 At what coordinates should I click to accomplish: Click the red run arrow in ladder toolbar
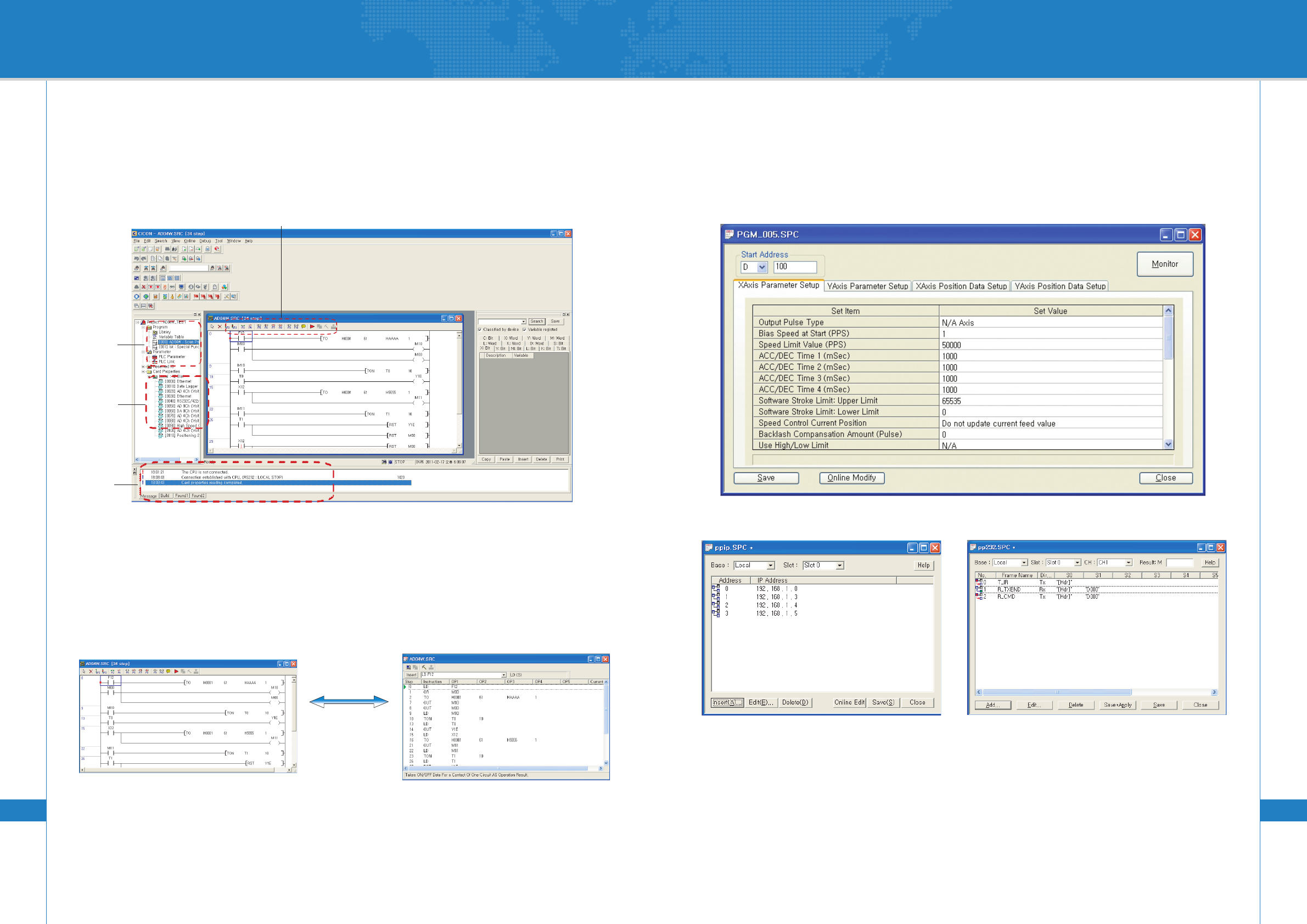click(312, 326)
